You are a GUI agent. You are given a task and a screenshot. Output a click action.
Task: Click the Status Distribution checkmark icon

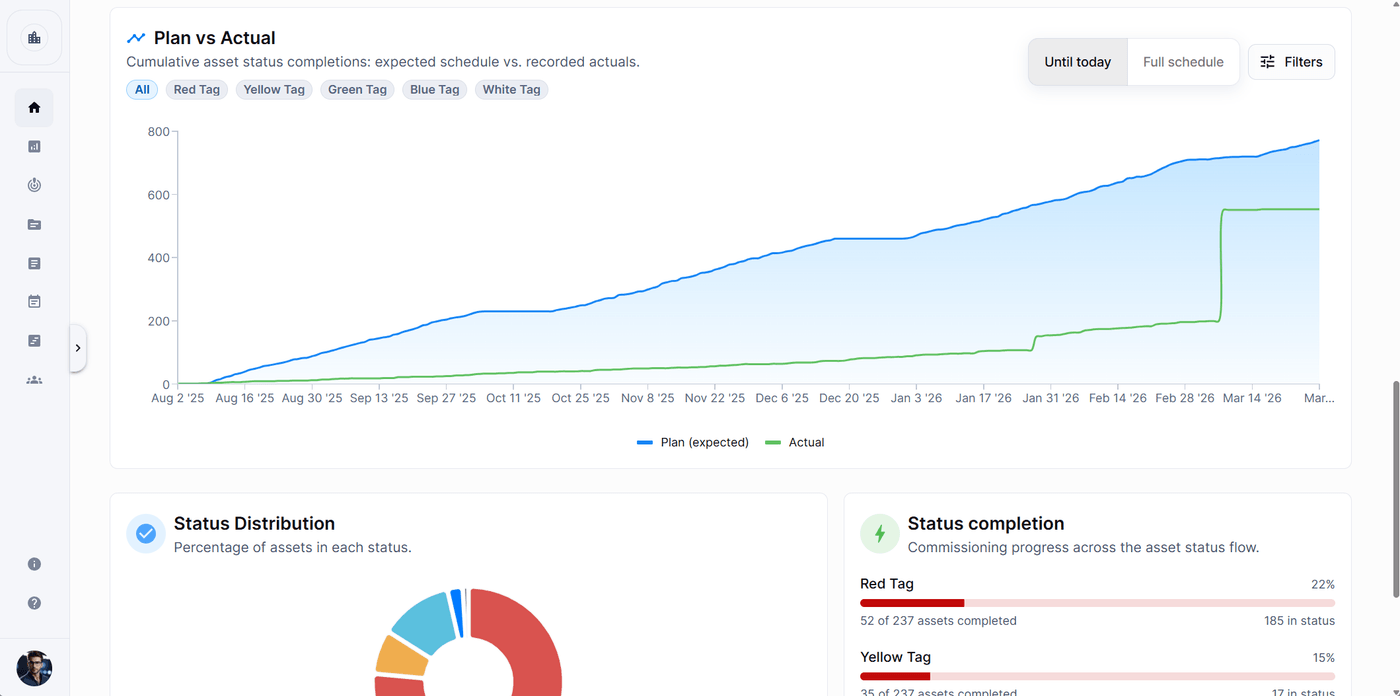[146, 534]
